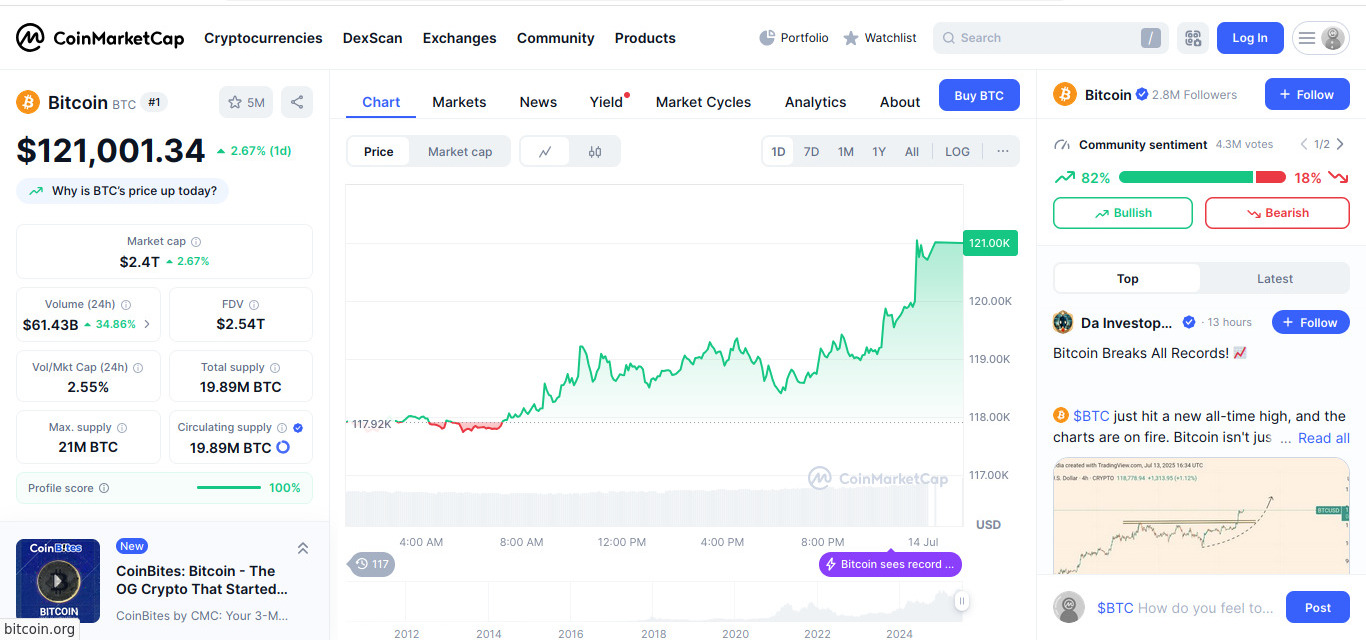The height and width of the screenshot is (640, 1366).
Task: Toggle LOG scale on chart
Action: [x=957, y=152]
